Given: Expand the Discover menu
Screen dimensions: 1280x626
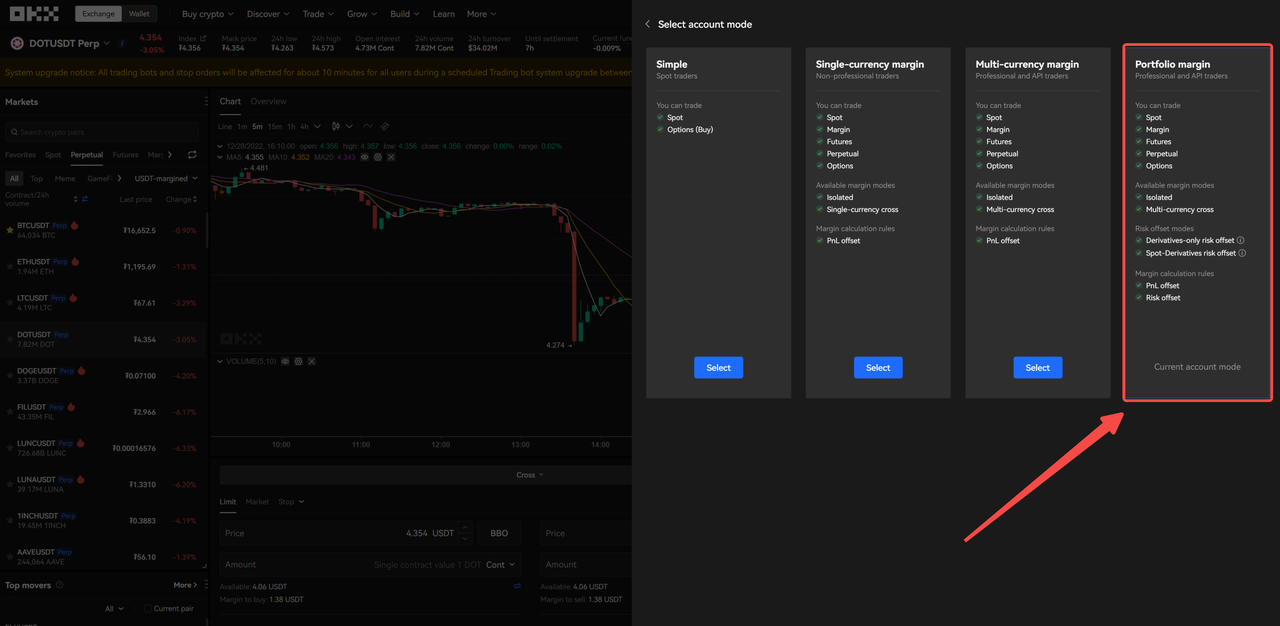Looking at the screenshot, I should coord(268,14).
